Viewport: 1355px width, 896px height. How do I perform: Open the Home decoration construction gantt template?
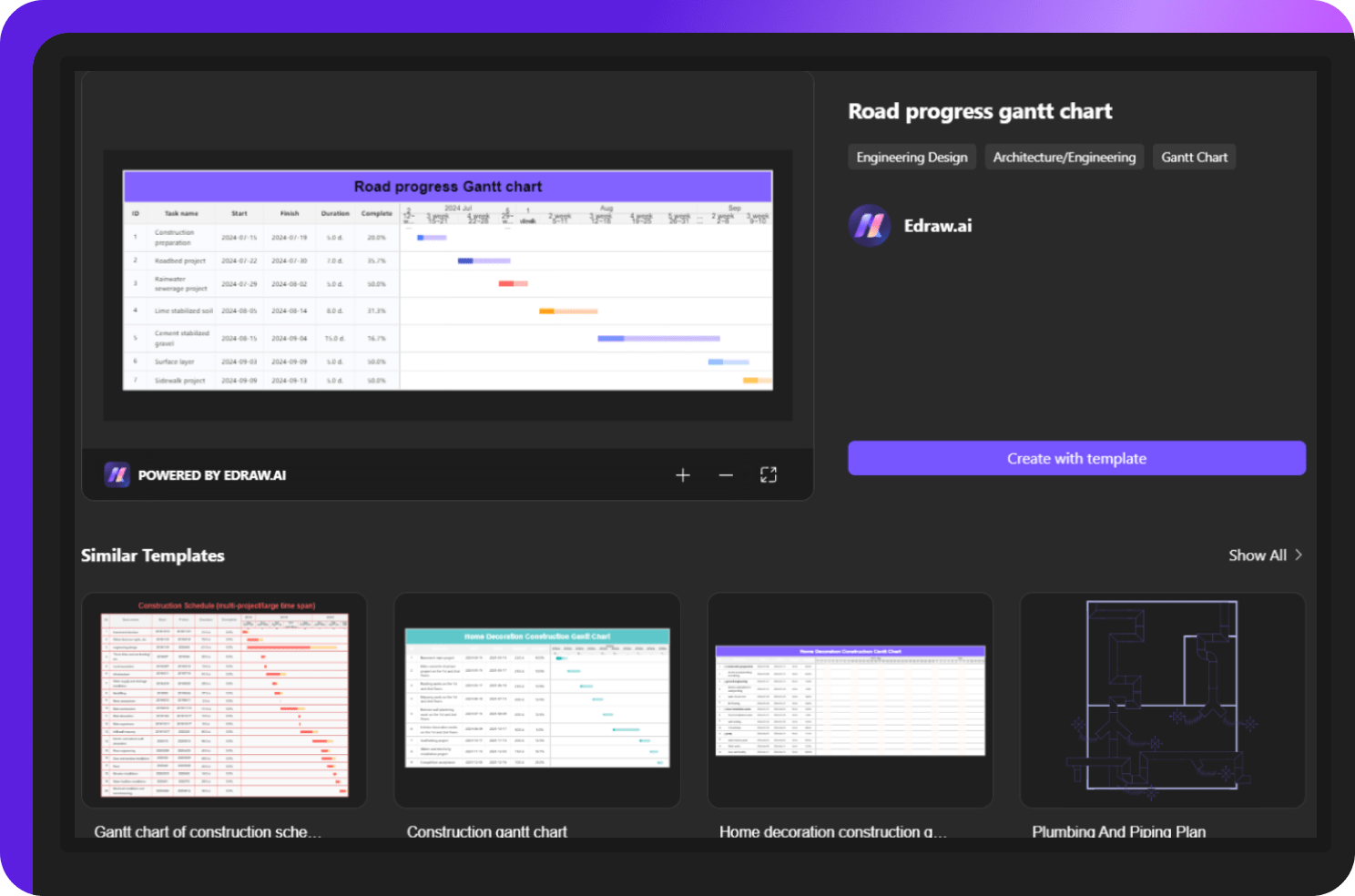coord(850,700)
